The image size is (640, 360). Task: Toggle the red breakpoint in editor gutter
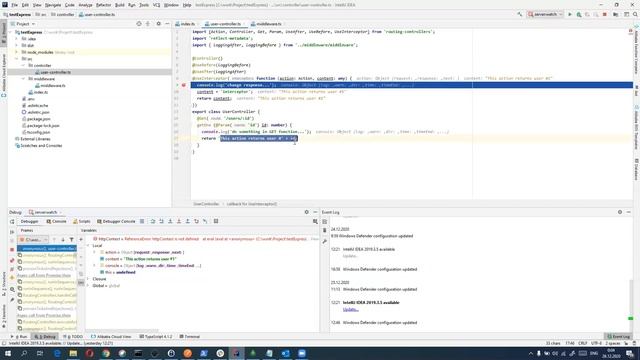click(184, 85)
